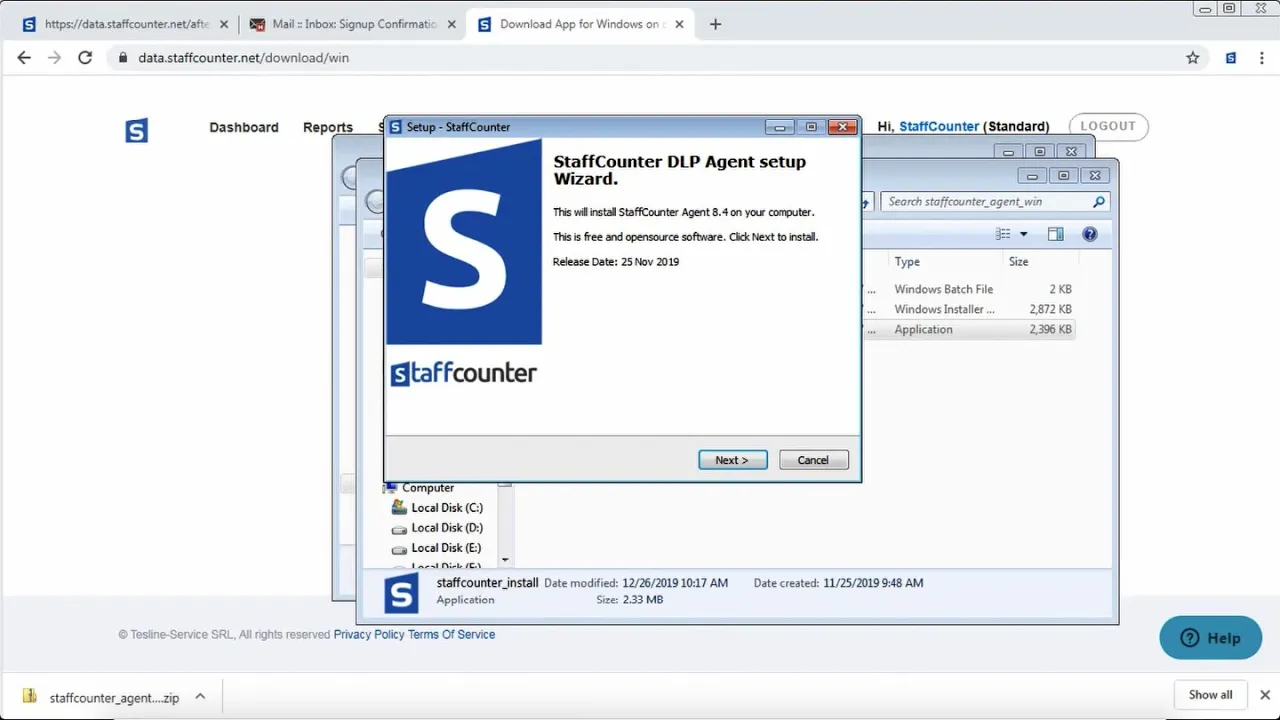Click the setup wizard title bar icon

pyautogui.click(x=396, y=127)
